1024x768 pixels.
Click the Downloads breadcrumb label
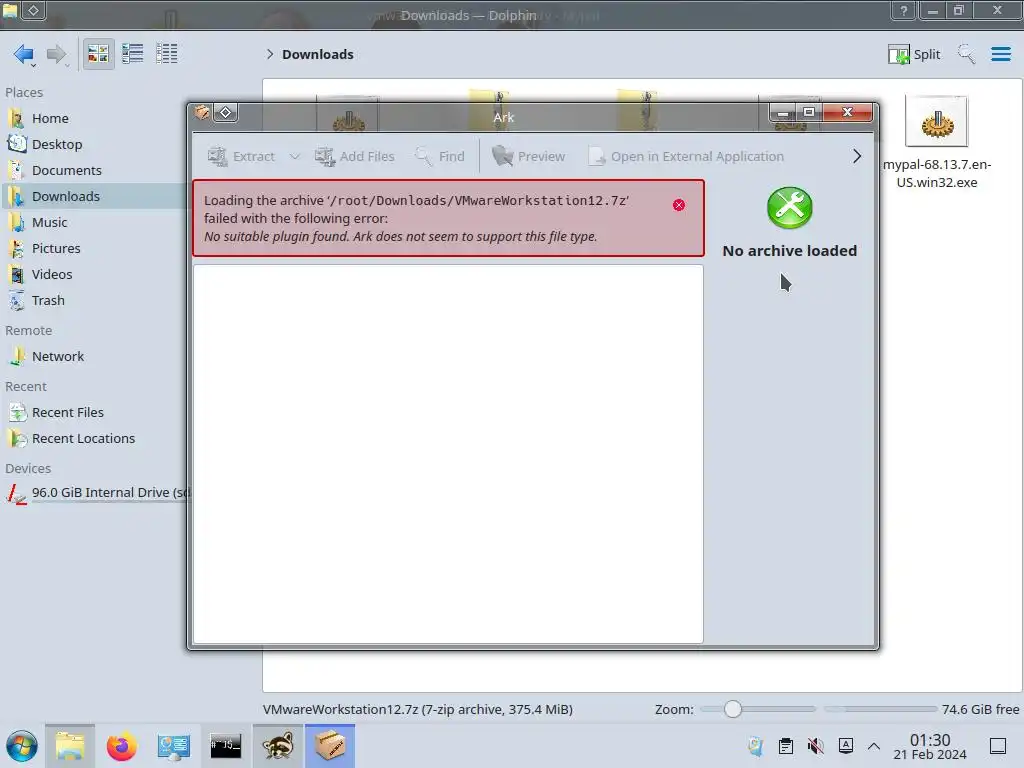pos(317,54)
